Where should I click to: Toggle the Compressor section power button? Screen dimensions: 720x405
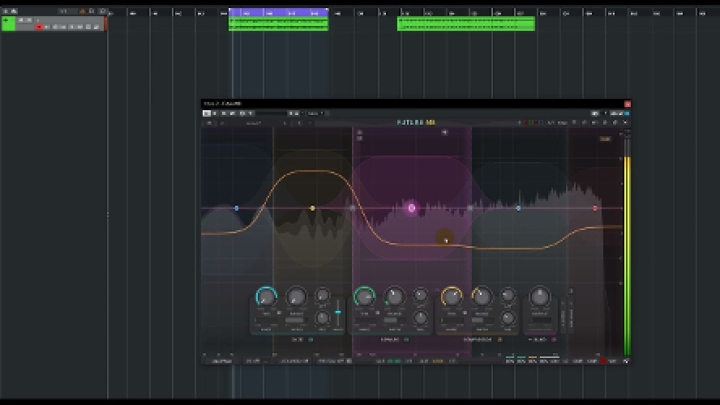pyautogui.click(x=500, y=340)
